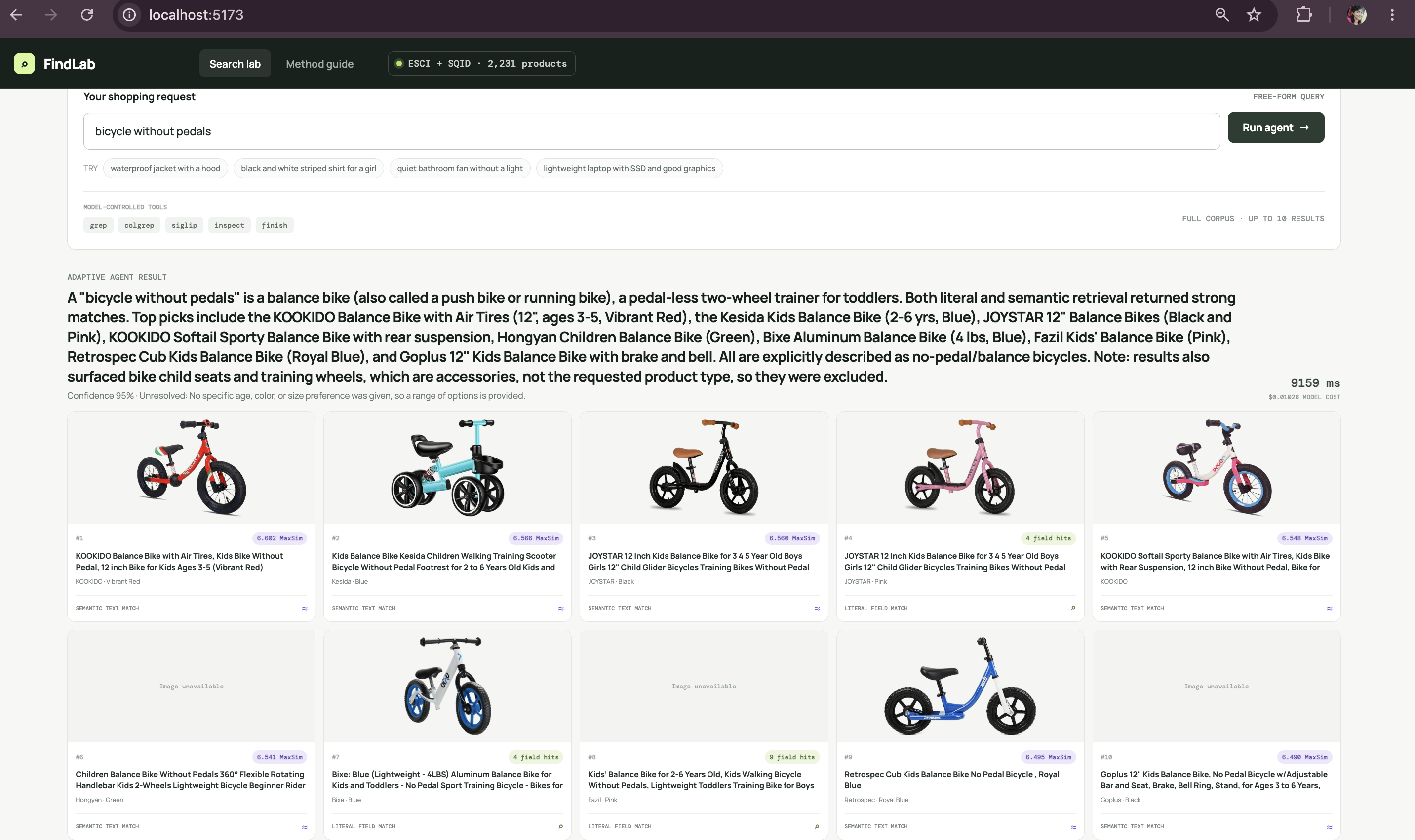
Task: Click semantic match icon on Hongyan Green card
Action: [305, 827]
